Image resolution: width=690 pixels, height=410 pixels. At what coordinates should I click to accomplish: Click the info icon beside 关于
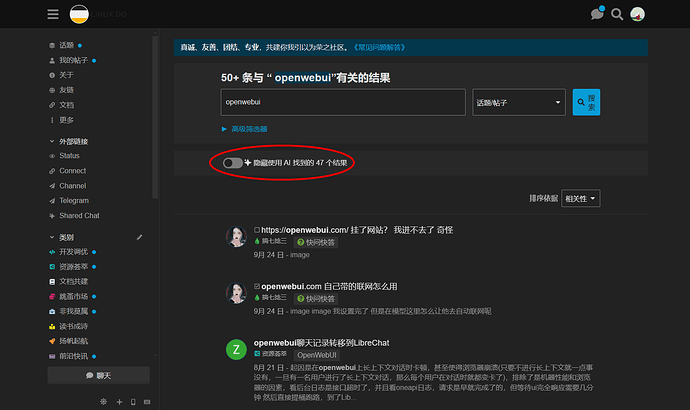(x=52, y=75)
